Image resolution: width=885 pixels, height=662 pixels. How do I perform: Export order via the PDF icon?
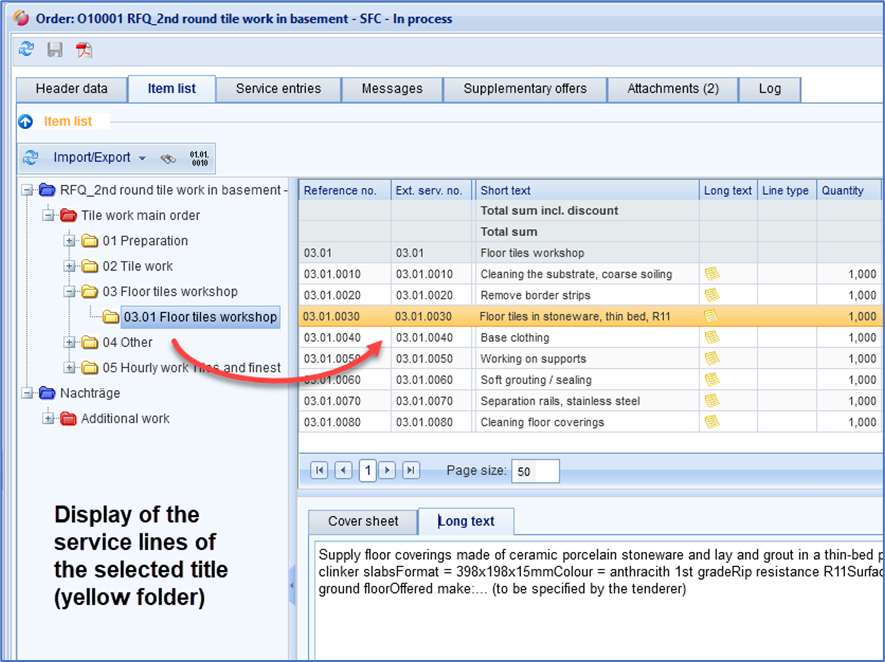84,49
